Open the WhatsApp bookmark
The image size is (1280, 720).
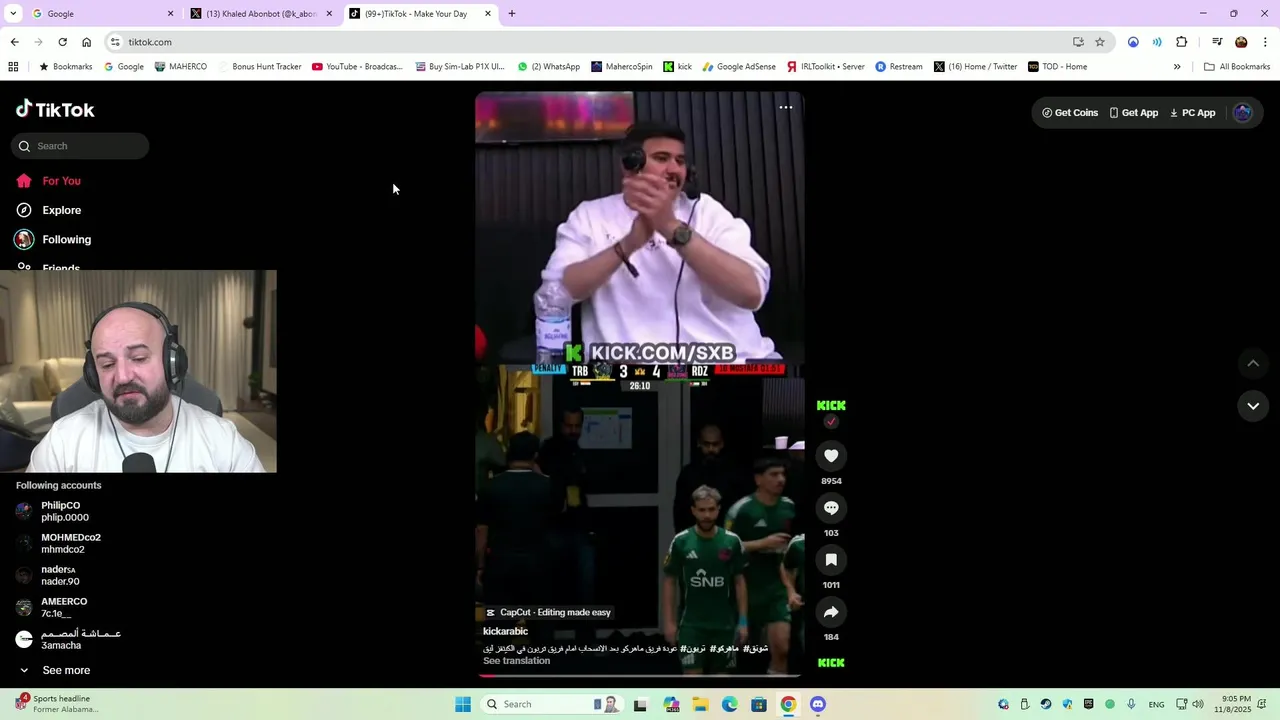[548, 67]
